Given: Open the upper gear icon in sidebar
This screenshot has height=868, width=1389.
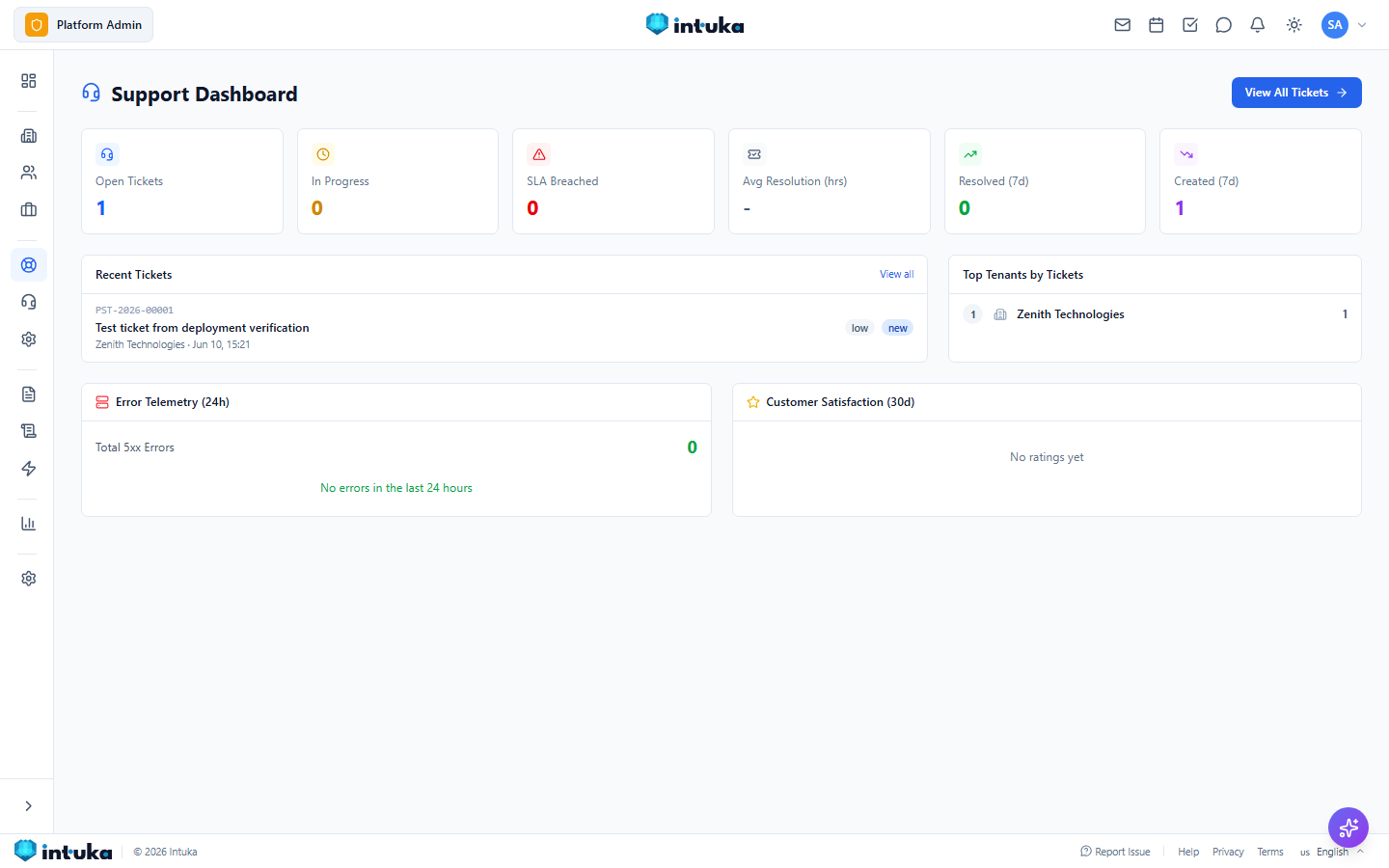Looking at the screenshot, I should tap(29, 339).
